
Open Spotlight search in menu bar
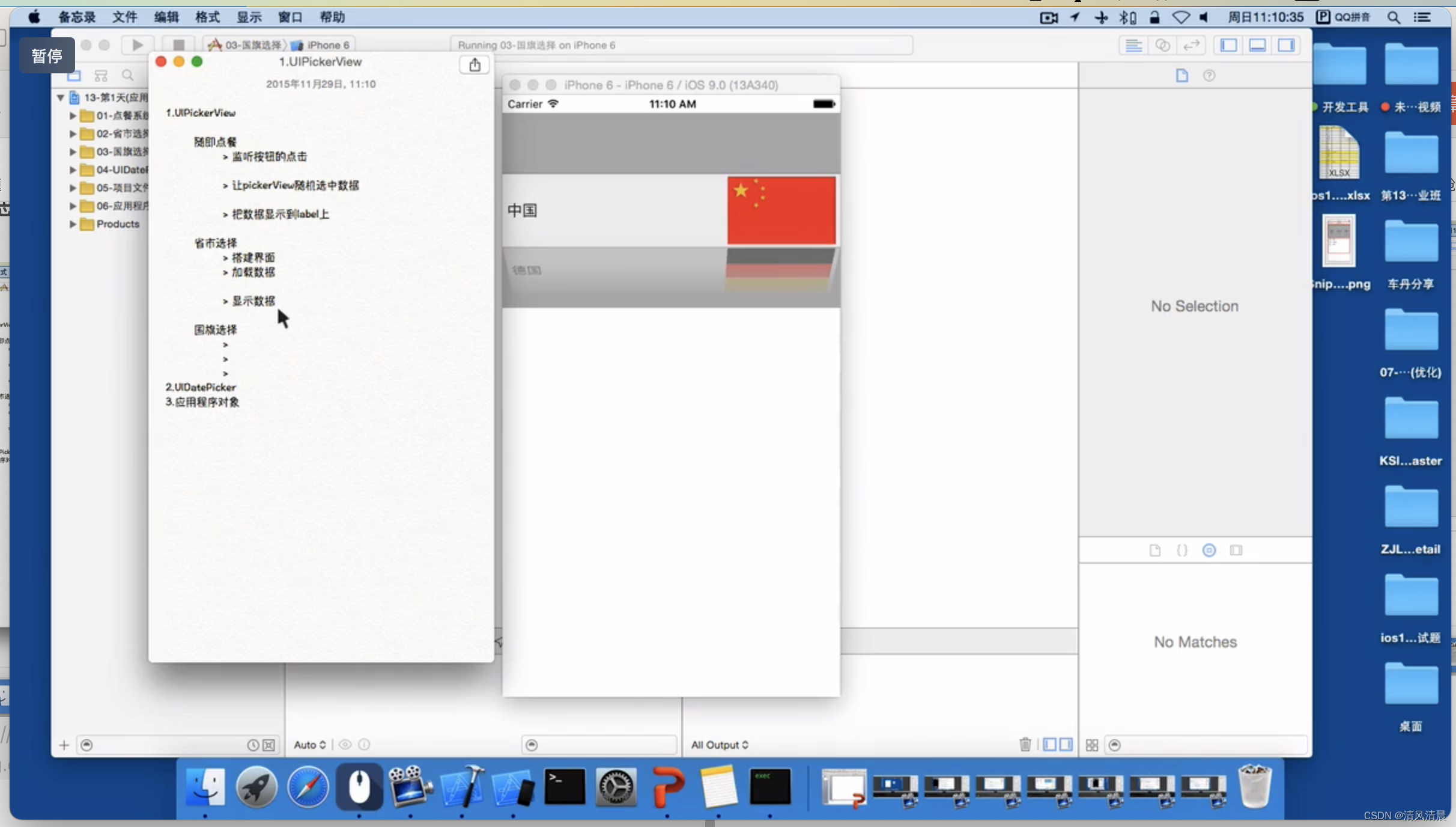click(x=1394, y=17)
